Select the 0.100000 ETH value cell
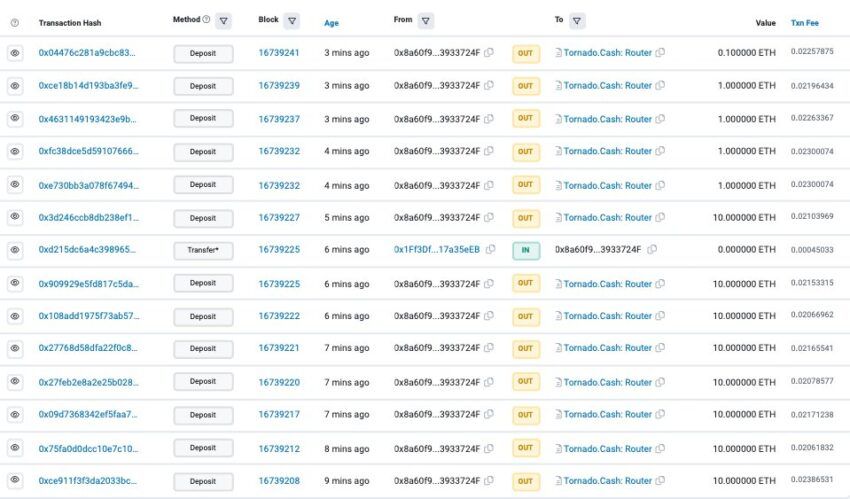The height and width of the screenshot is (499, 850). (x=746, y=53)
